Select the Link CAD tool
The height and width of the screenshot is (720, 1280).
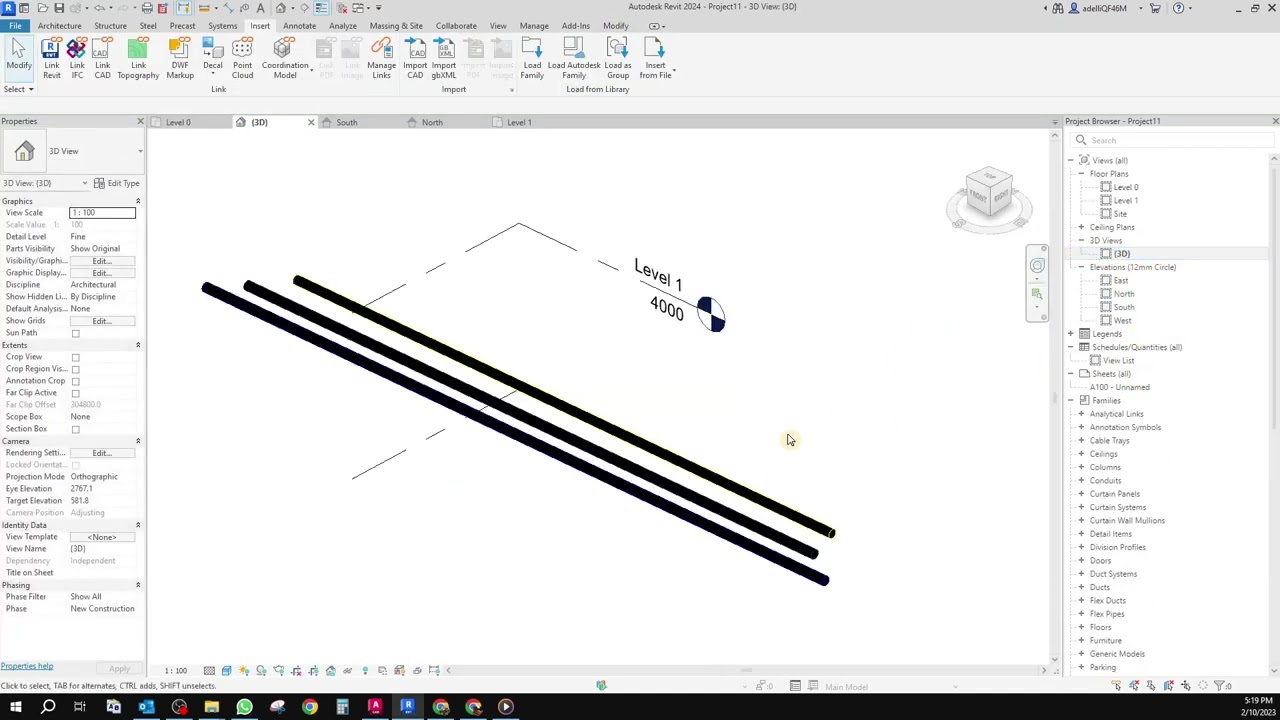[x=102, y=58]
